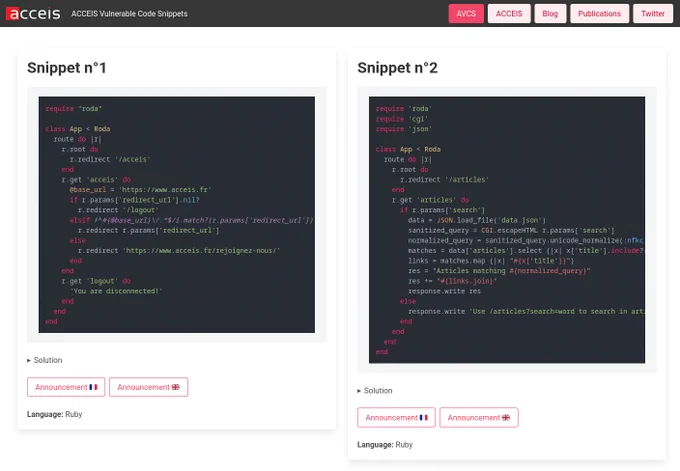Click the Snippet n°2 heading
The image size is (680, 471).
pos(397,68)
